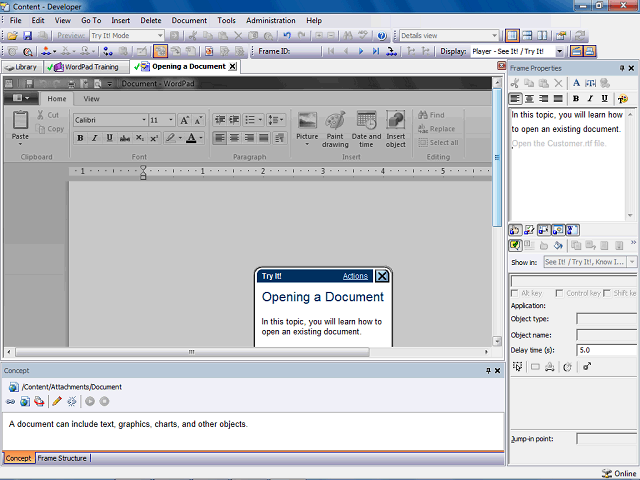Click the font A icon in Frame Properties

(576, 83)
